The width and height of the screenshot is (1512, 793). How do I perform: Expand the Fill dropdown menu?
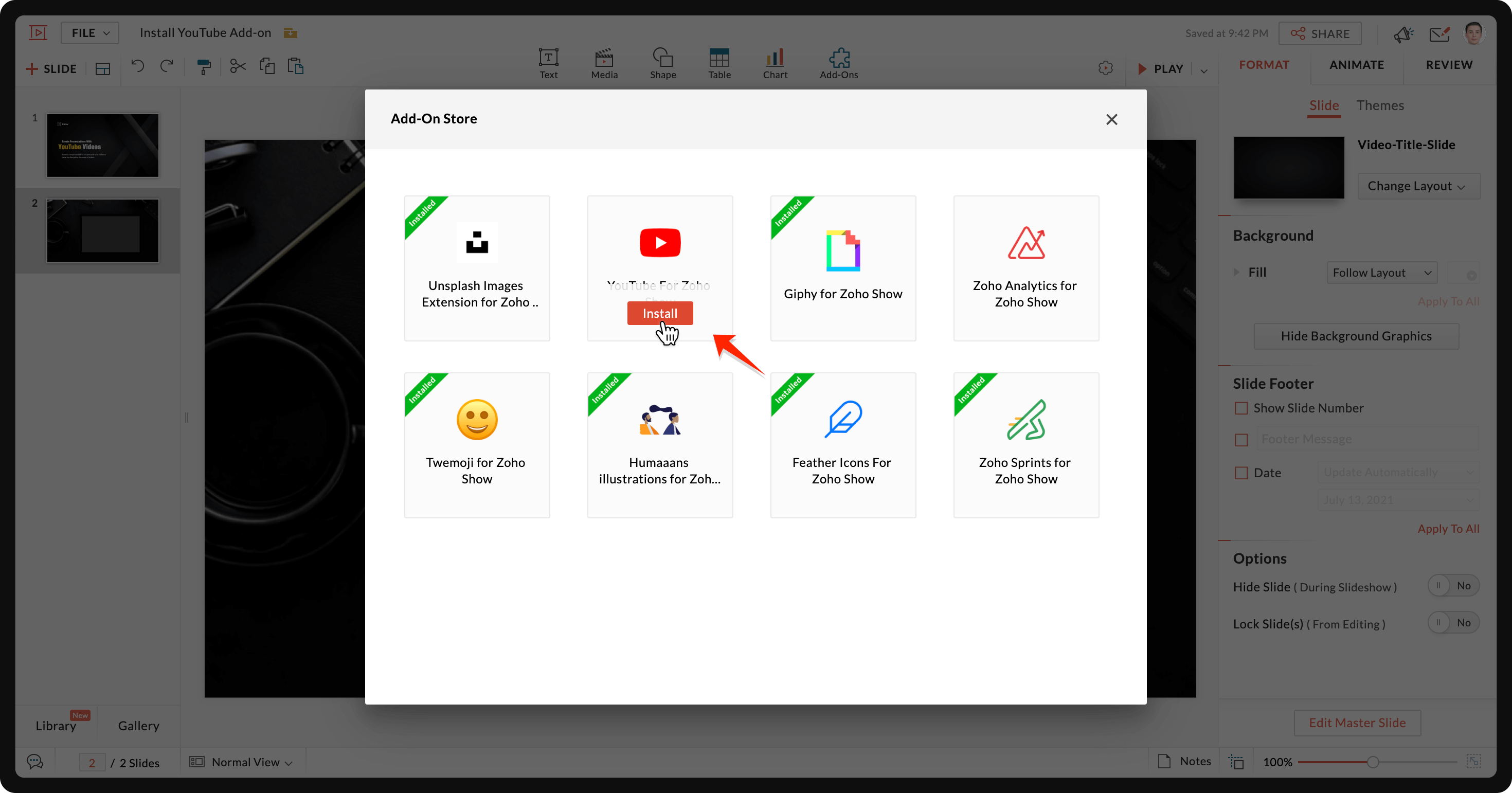tap(1383, 272)
